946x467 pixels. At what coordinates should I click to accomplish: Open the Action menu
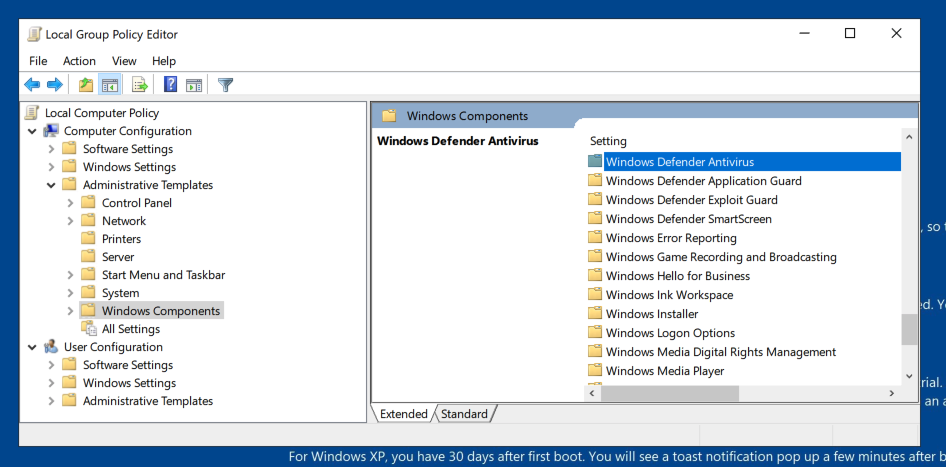coord(79,61)
